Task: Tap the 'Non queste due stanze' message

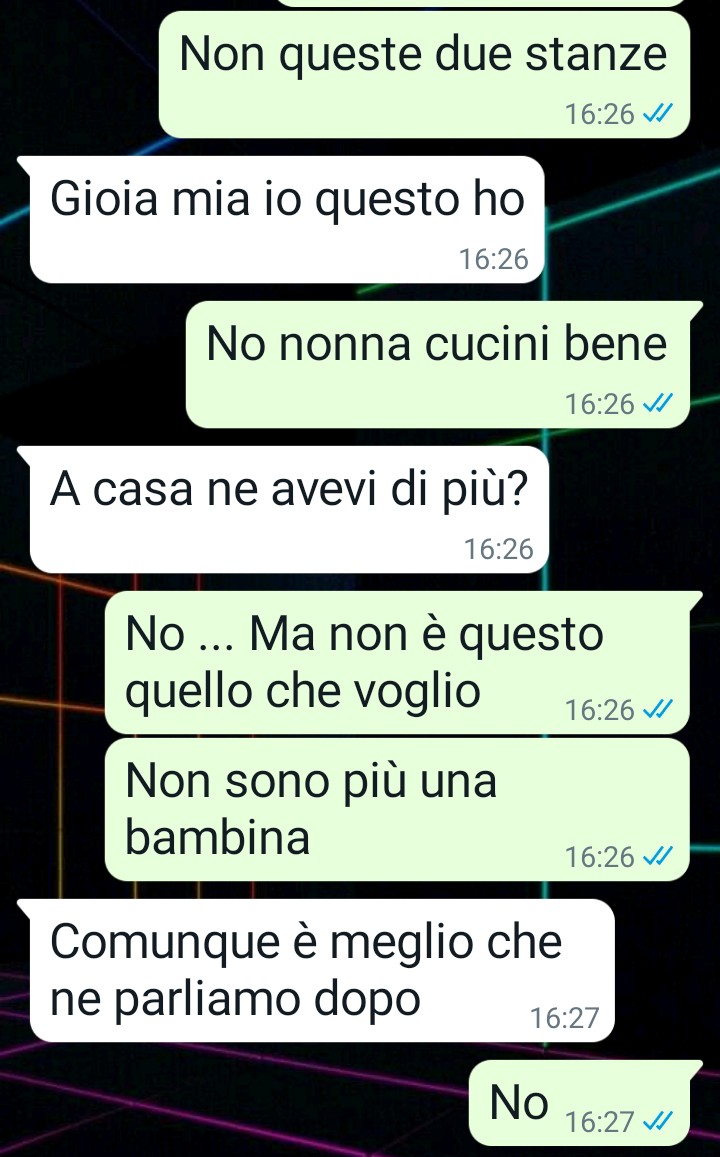Action: tap(424, 74)
